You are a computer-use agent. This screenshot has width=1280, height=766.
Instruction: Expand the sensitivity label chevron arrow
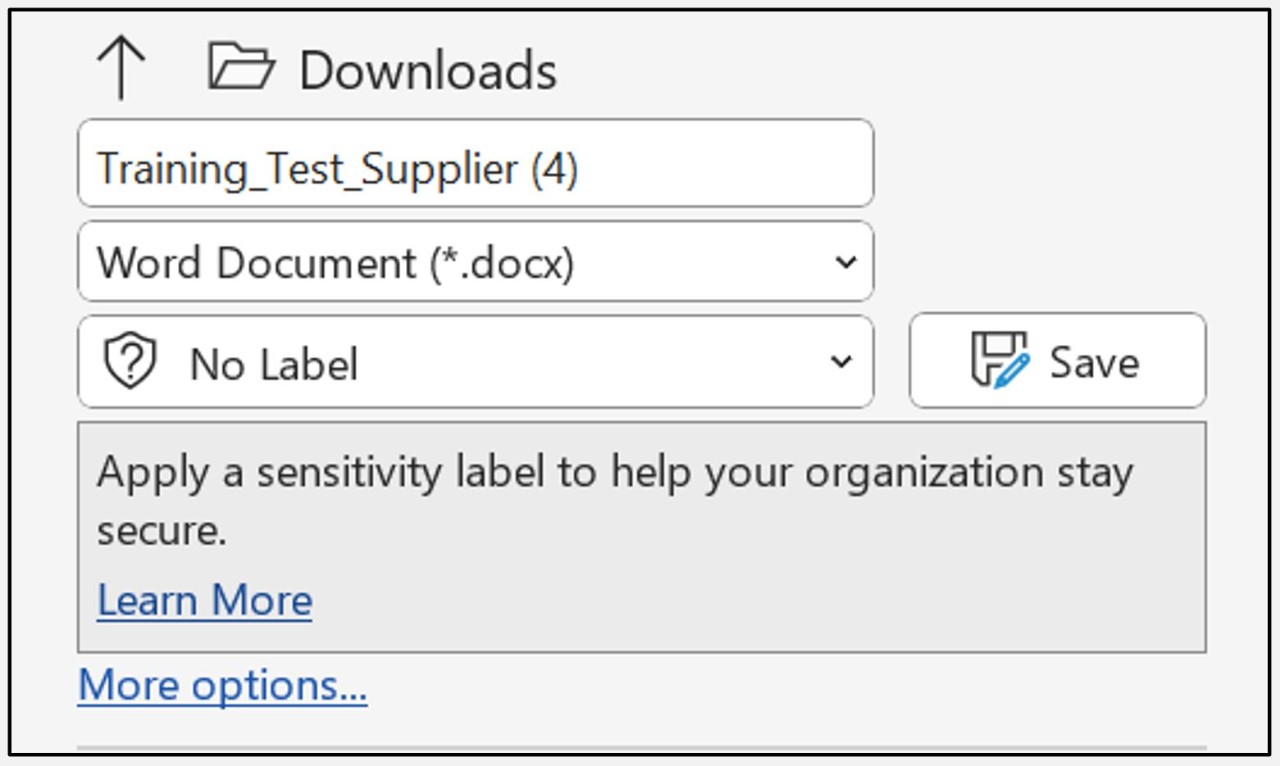(x=842, y=361)
